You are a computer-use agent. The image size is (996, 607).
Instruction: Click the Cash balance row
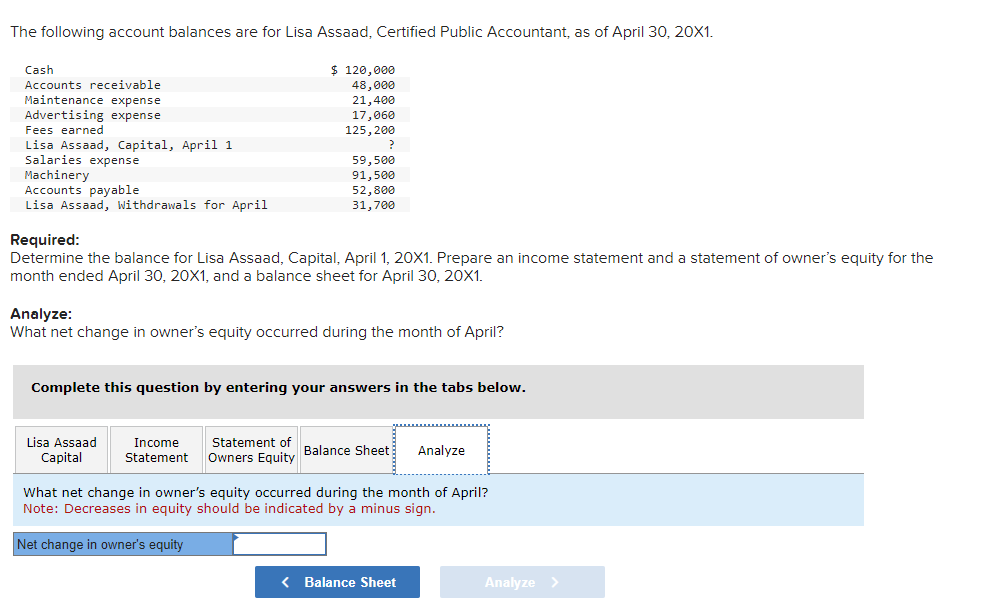point(200,69)
